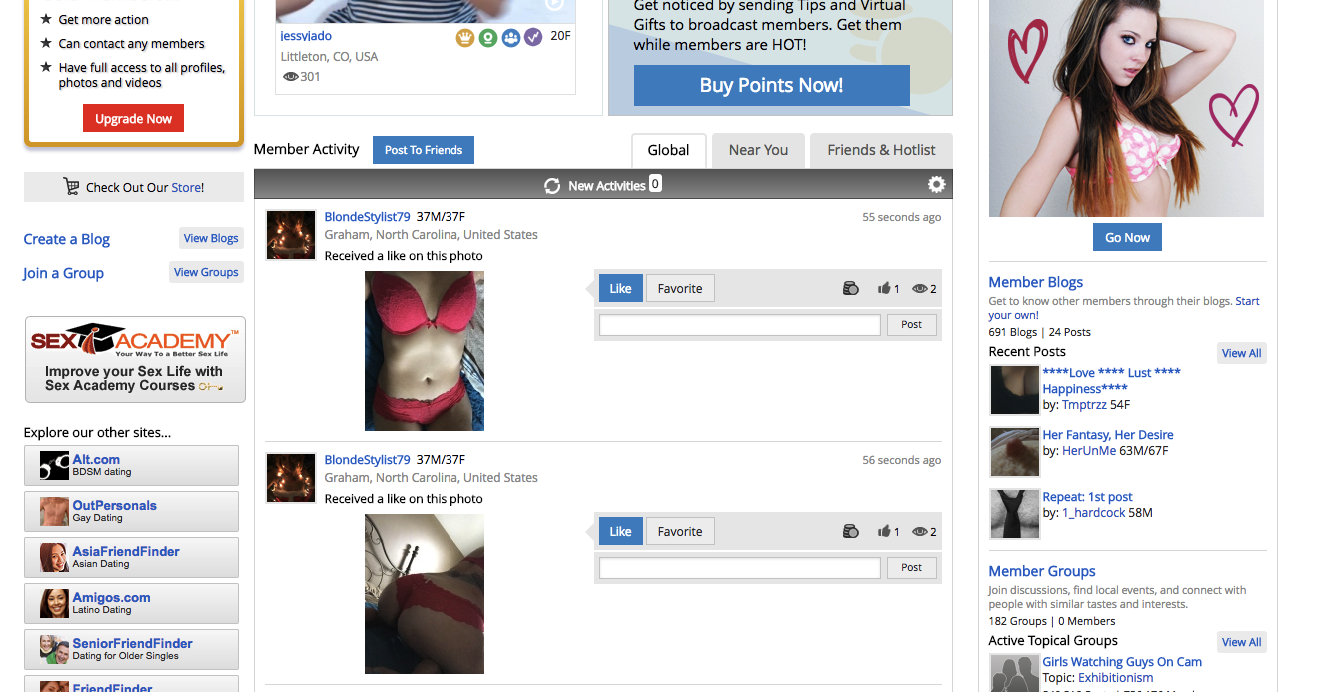
Task: Click the gold crown badge on jessyjado
Action: tap(464, 38)
